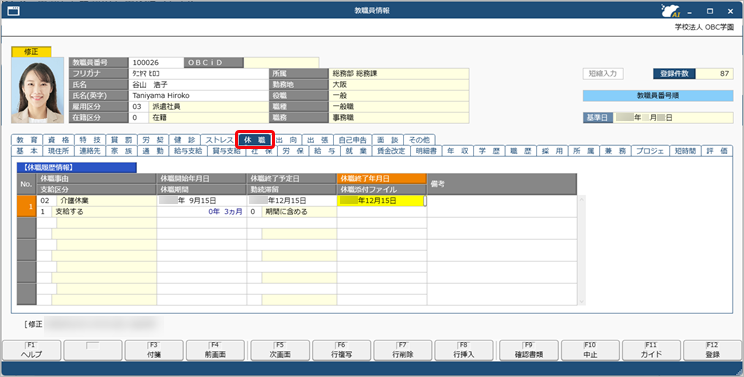Open the 休職 tab
The width and height of the screenshot is (744, 377).
pos(256,140)
